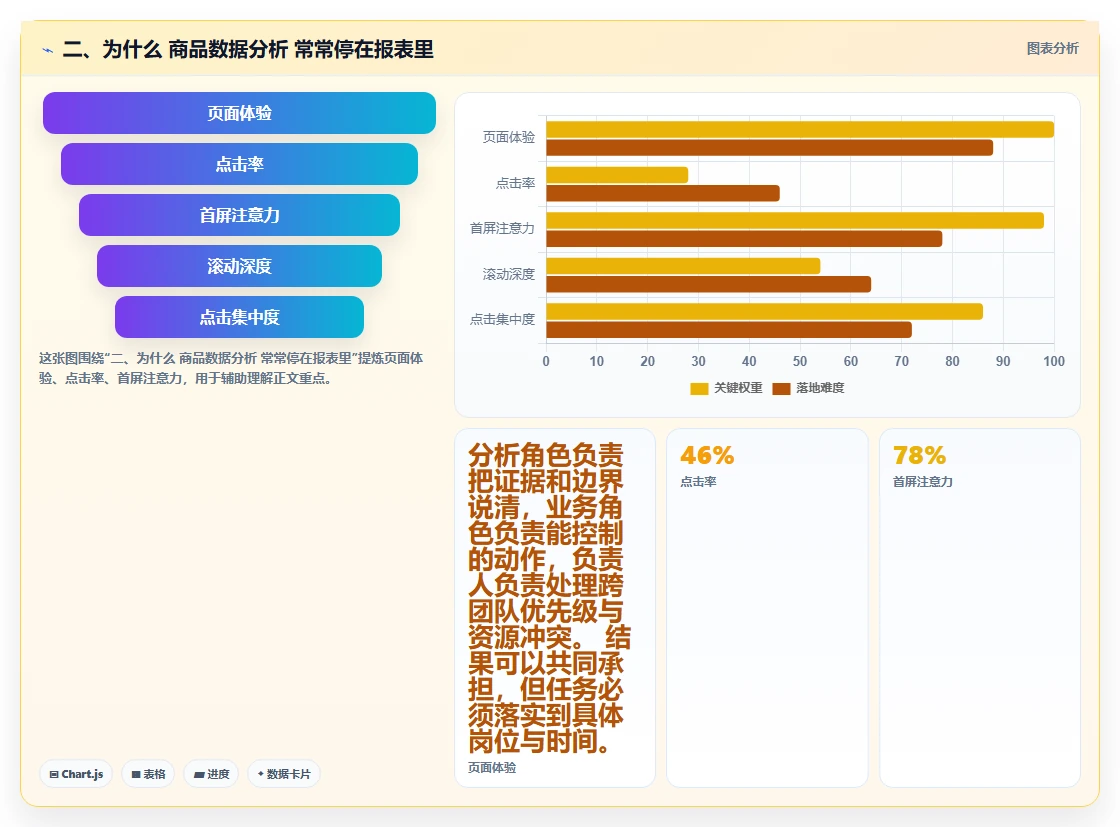Select the 点击集中度 funnel stage

coord(239,317)
